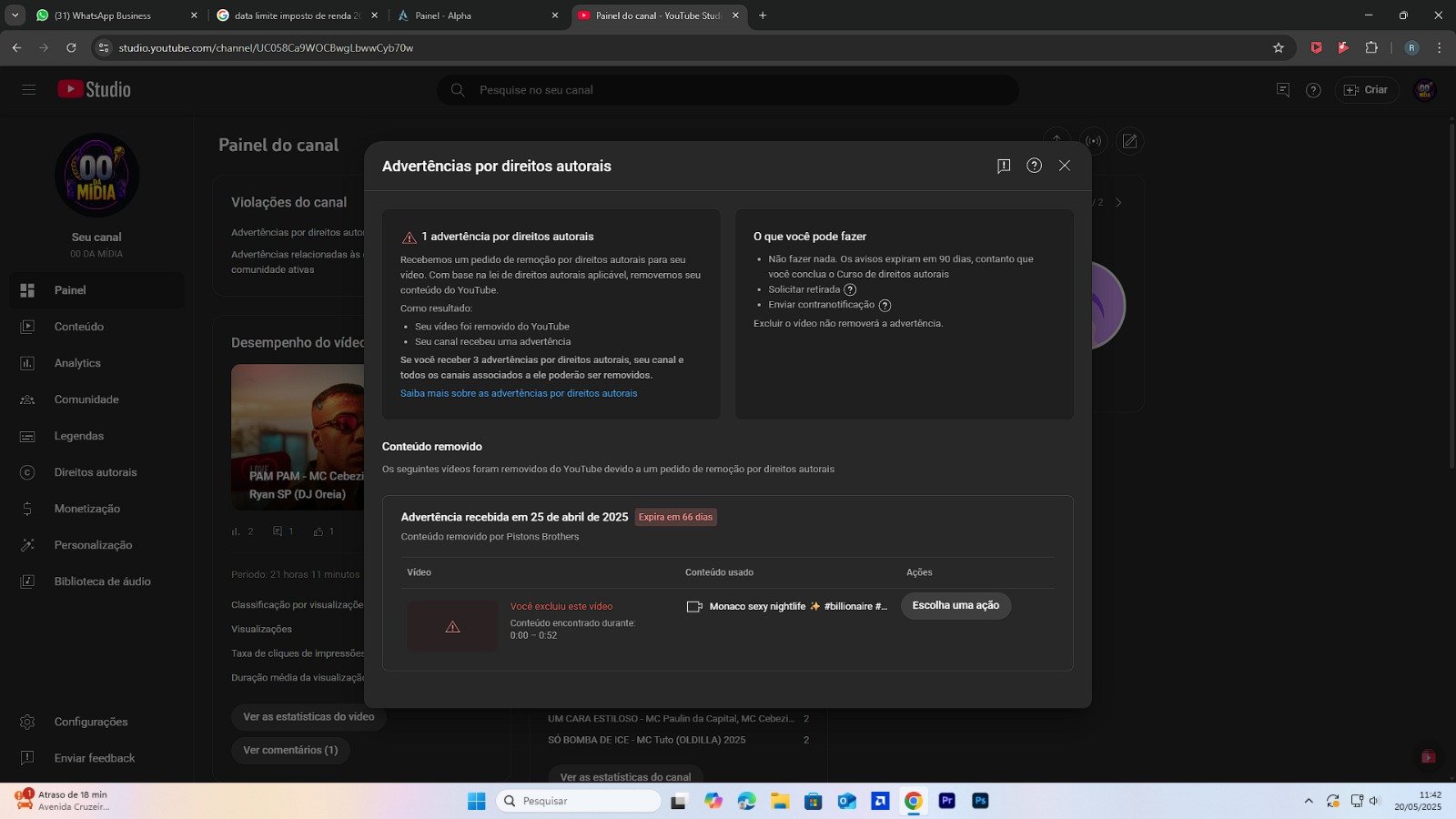Show hidden system tray icons

1309,801
